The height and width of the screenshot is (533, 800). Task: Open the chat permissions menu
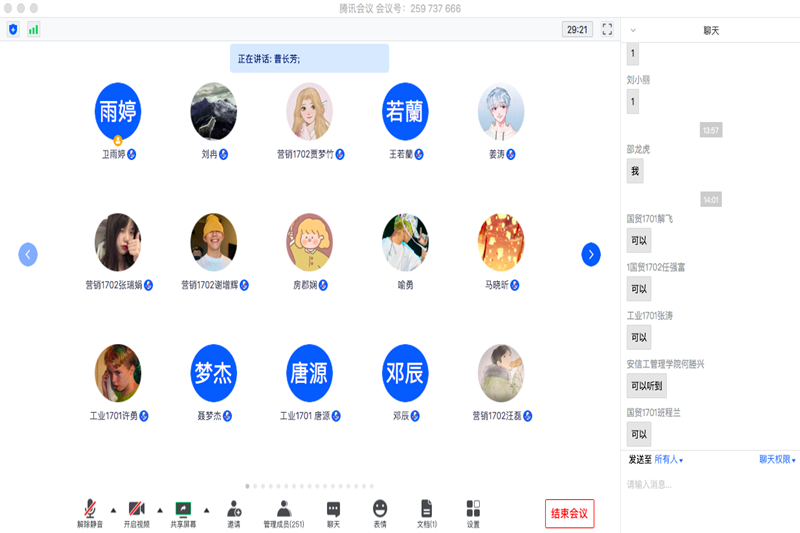777,460
